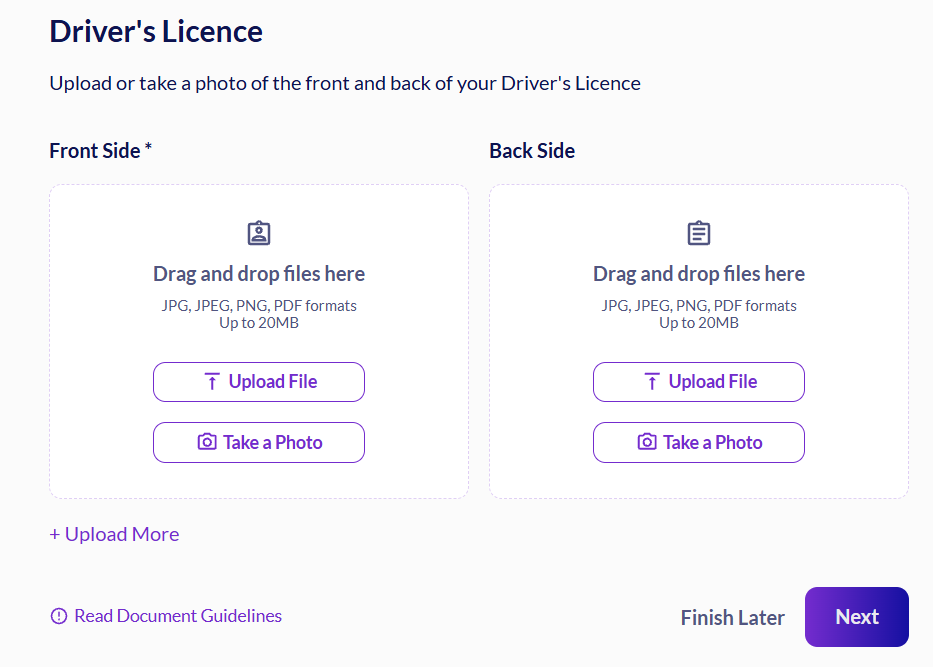Take a Photo of the licence Front Side
933x667 pixels.
click(259, 443)
